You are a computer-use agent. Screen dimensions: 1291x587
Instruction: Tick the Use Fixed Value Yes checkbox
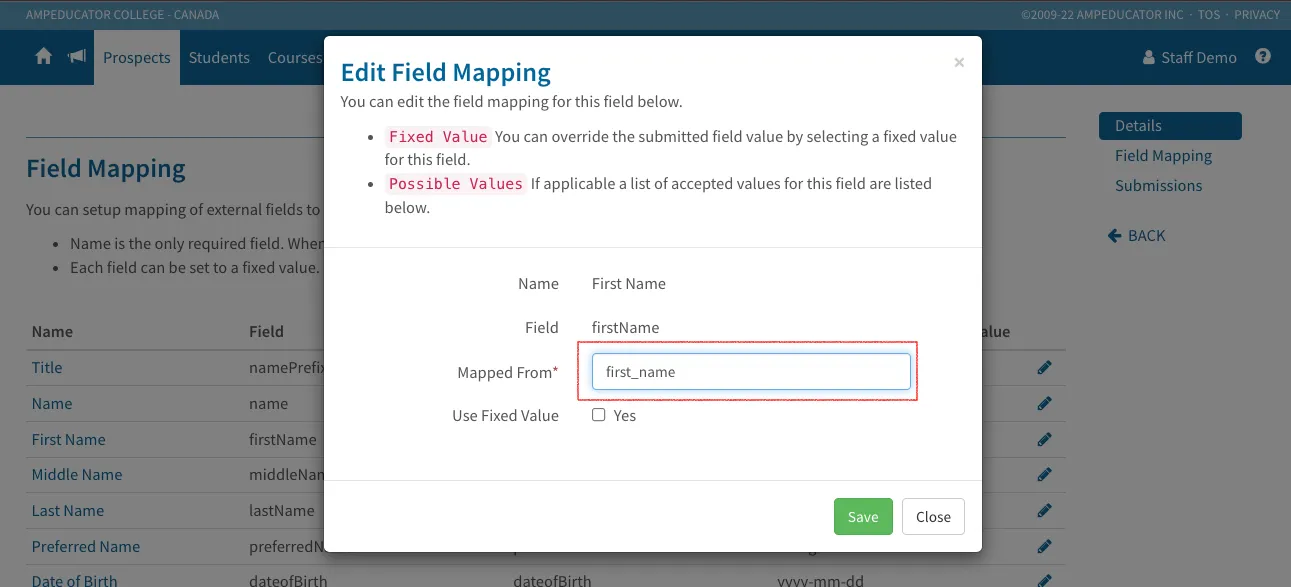pos(599,415)
